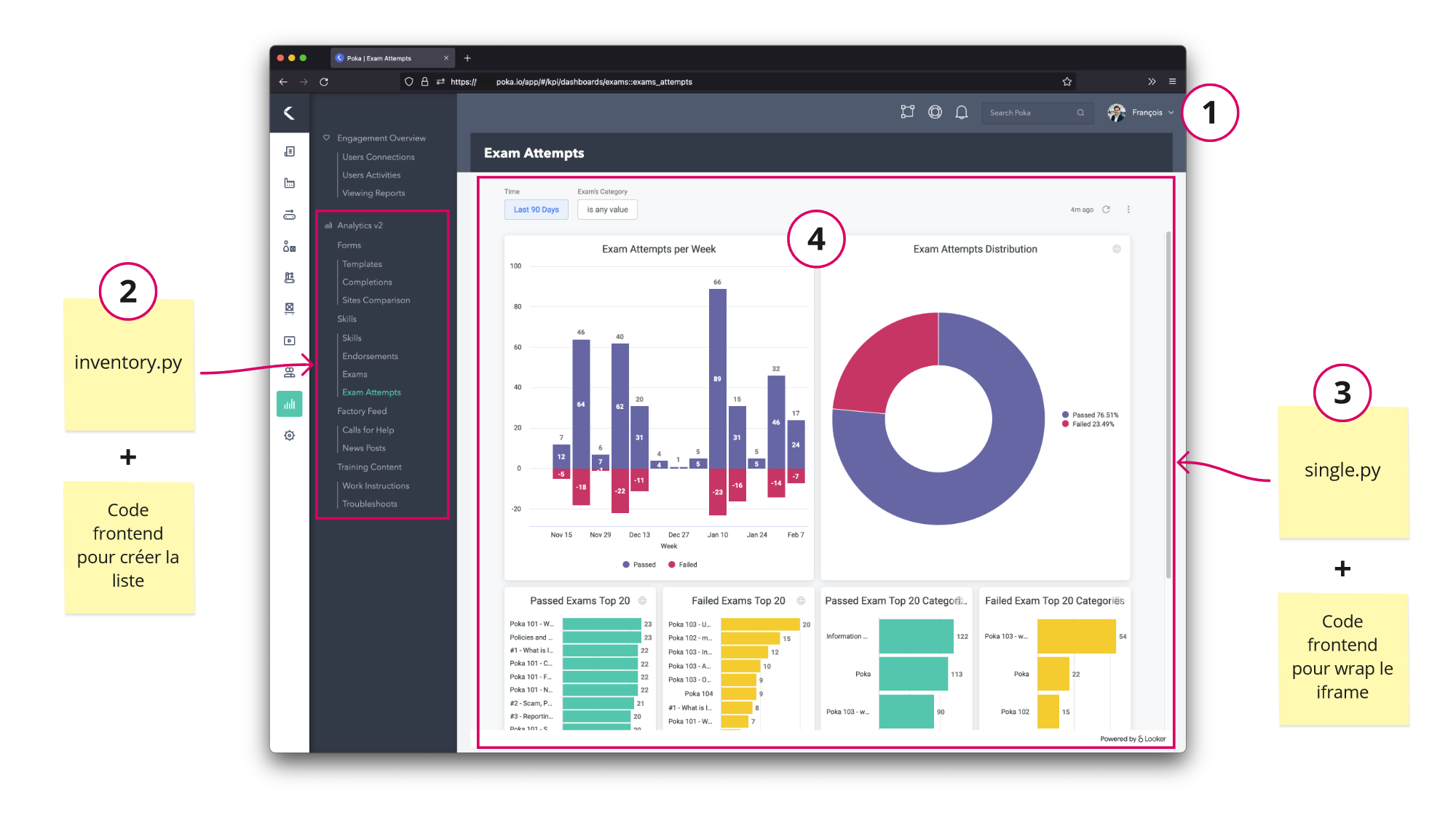Screen dimensions: 1456x818
Task: Open the dashboard three-dot options menu
Action: click(x=1128, y=210)
